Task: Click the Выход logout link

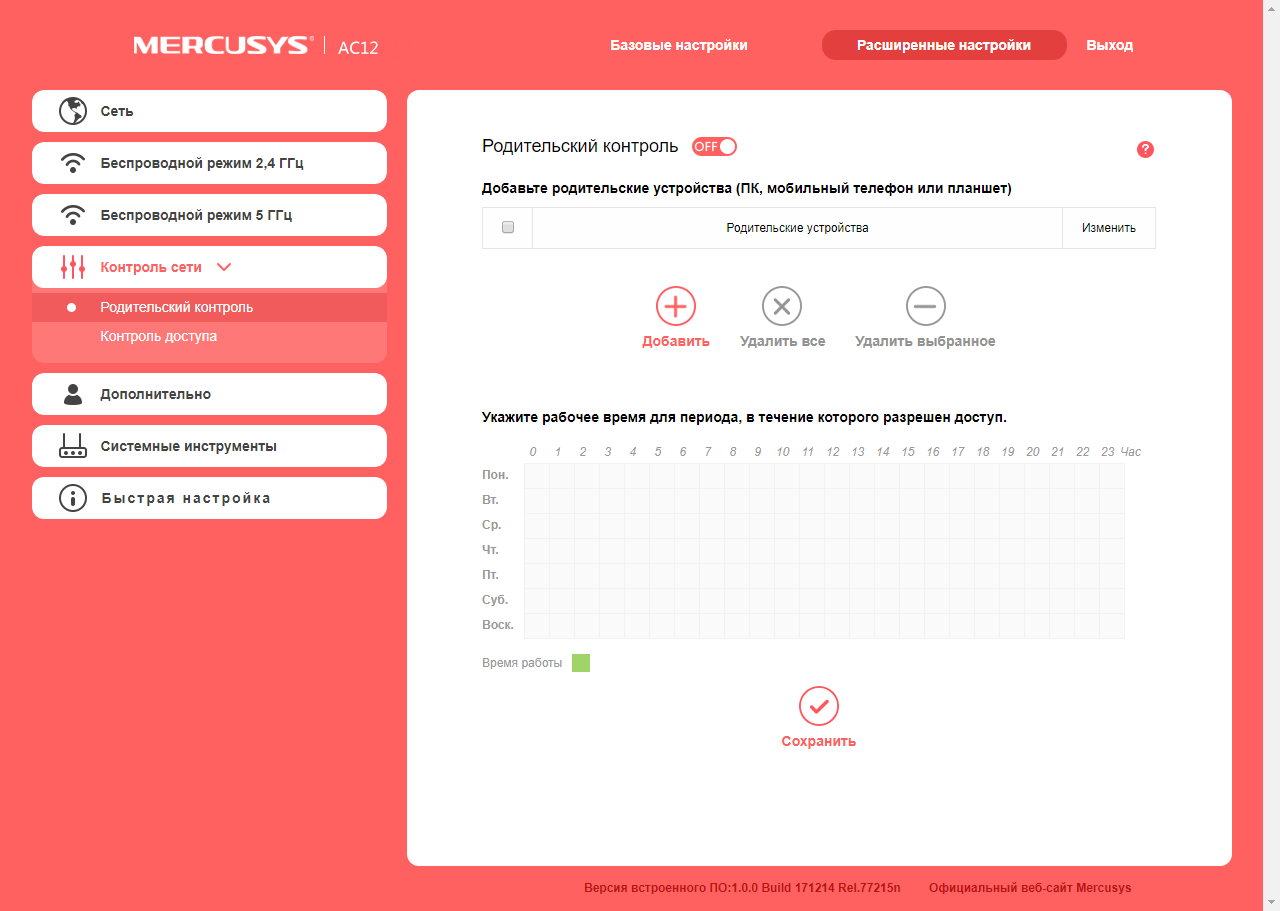Action: click(1110, 45)
